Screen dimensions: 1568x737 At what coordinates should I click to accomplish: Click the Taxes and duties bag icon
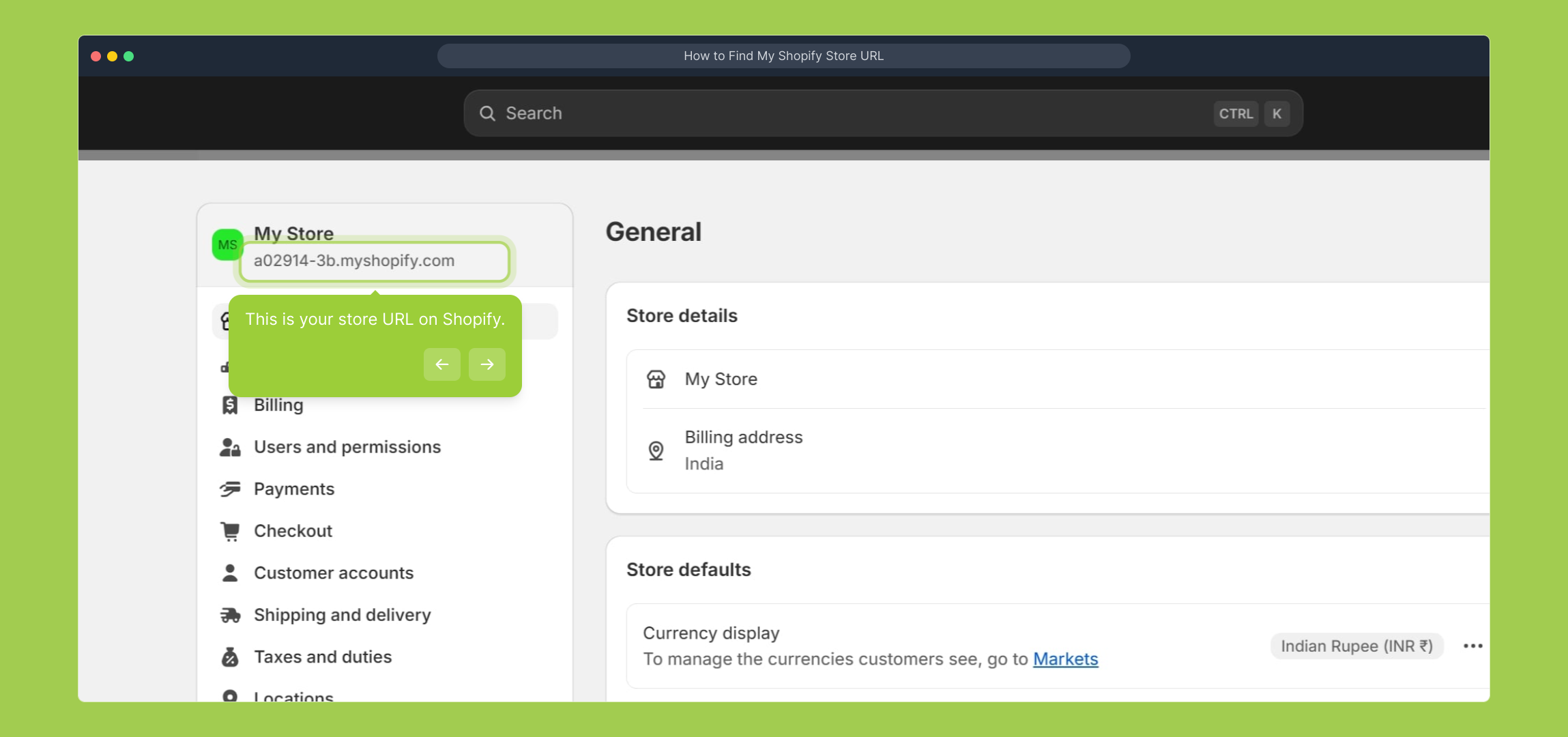[x=230, y=657]
